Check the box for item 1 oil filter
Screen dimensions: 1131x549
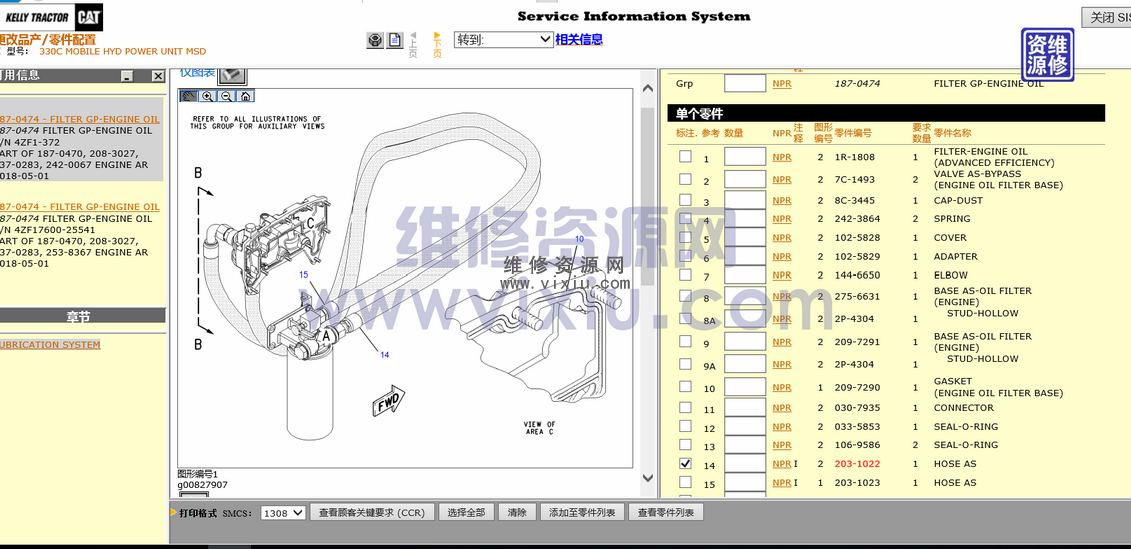pos(685,157)
